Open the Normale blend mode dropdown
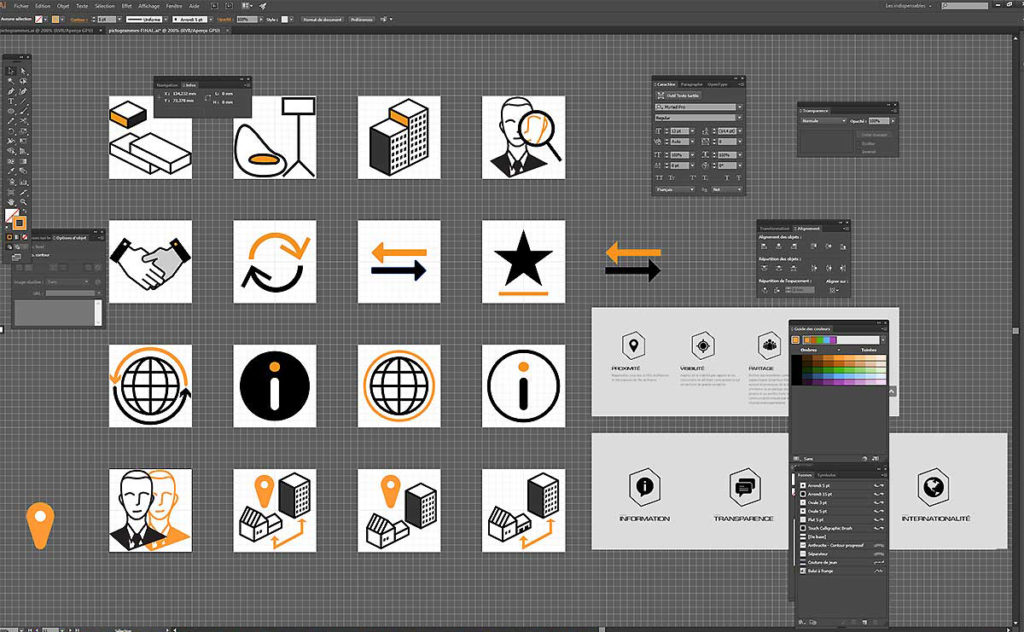This screenshot has width=1024, height=632. [x=822, y=120]
